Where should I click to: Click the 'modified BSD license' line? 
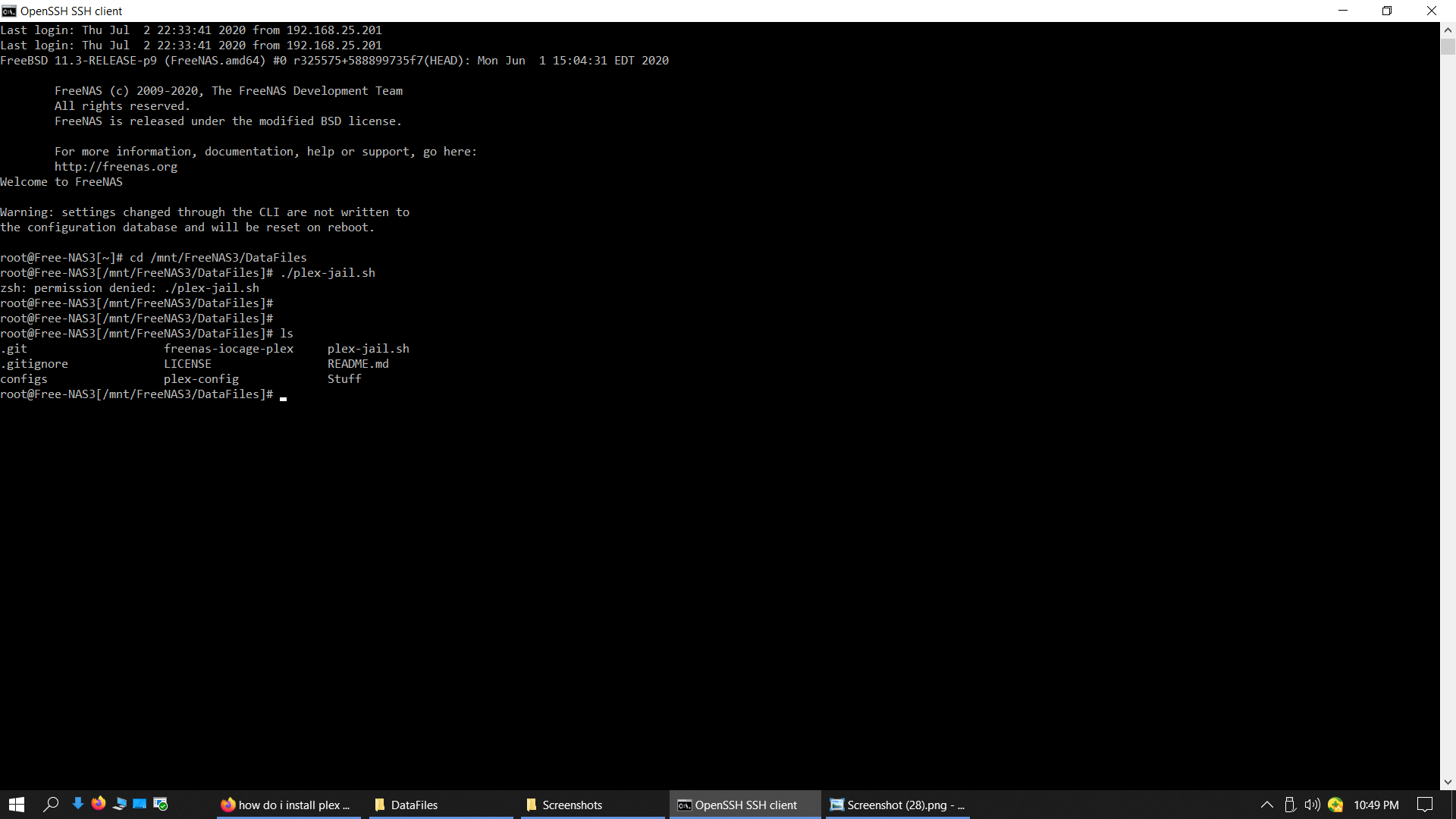[228, 121]
